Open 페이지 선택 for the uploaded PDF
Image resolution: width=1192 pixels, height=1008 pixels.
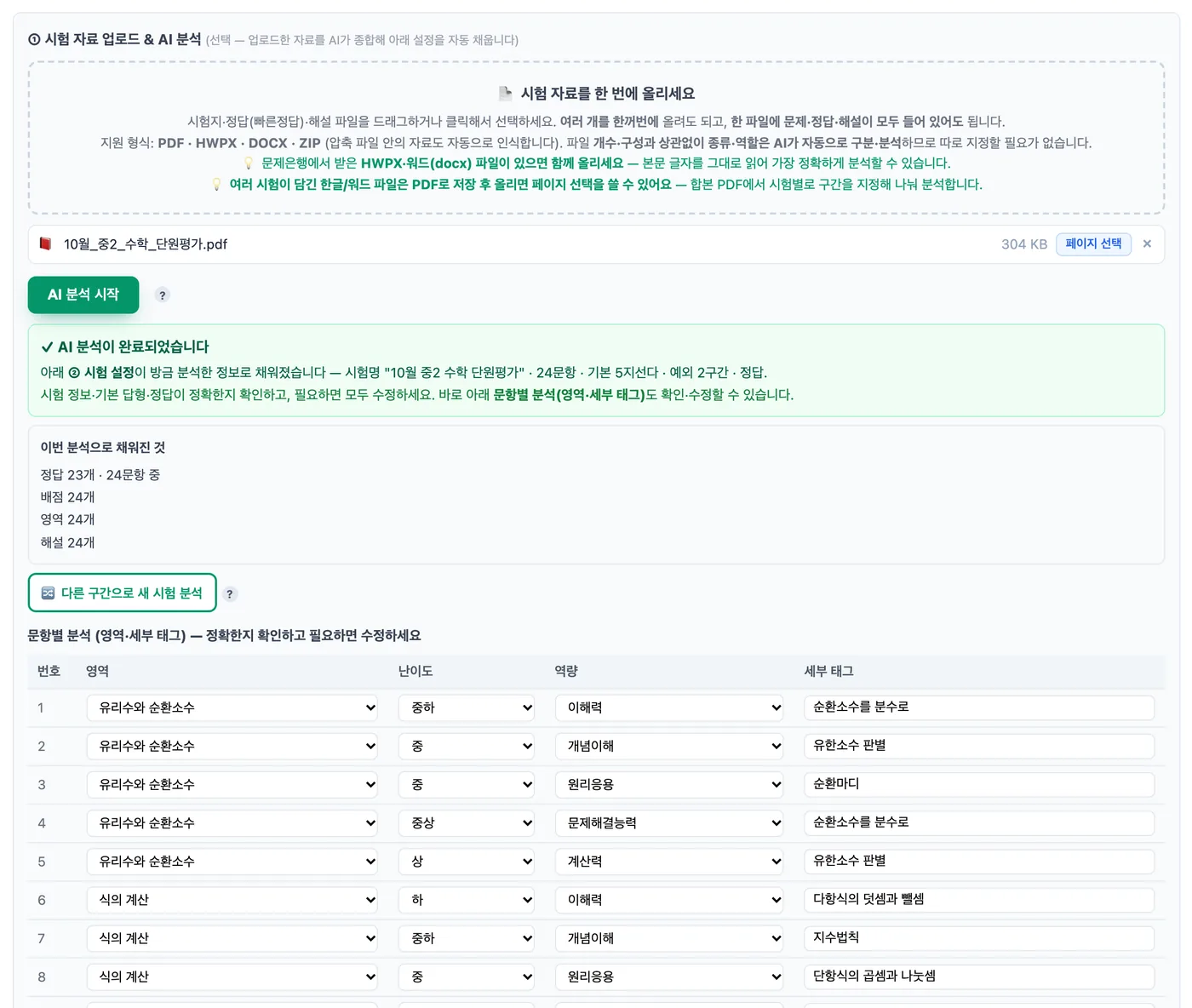click(x=1093, y=244)
